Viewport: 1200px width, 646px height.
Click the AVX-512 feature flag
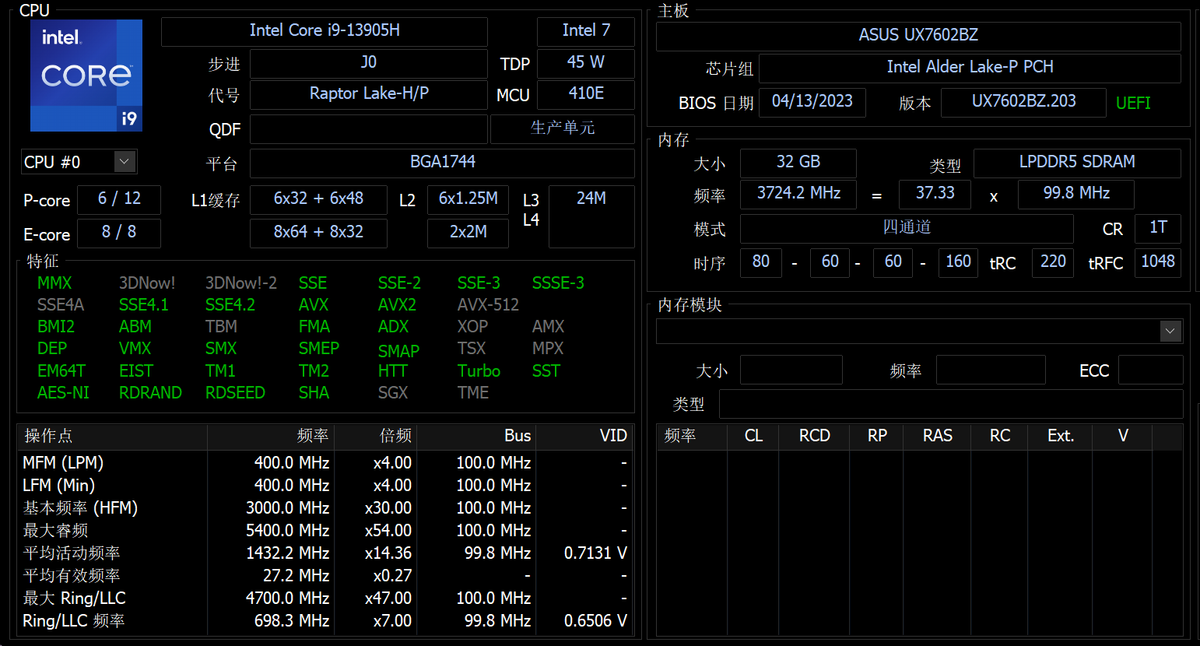(x=488, y=305)
